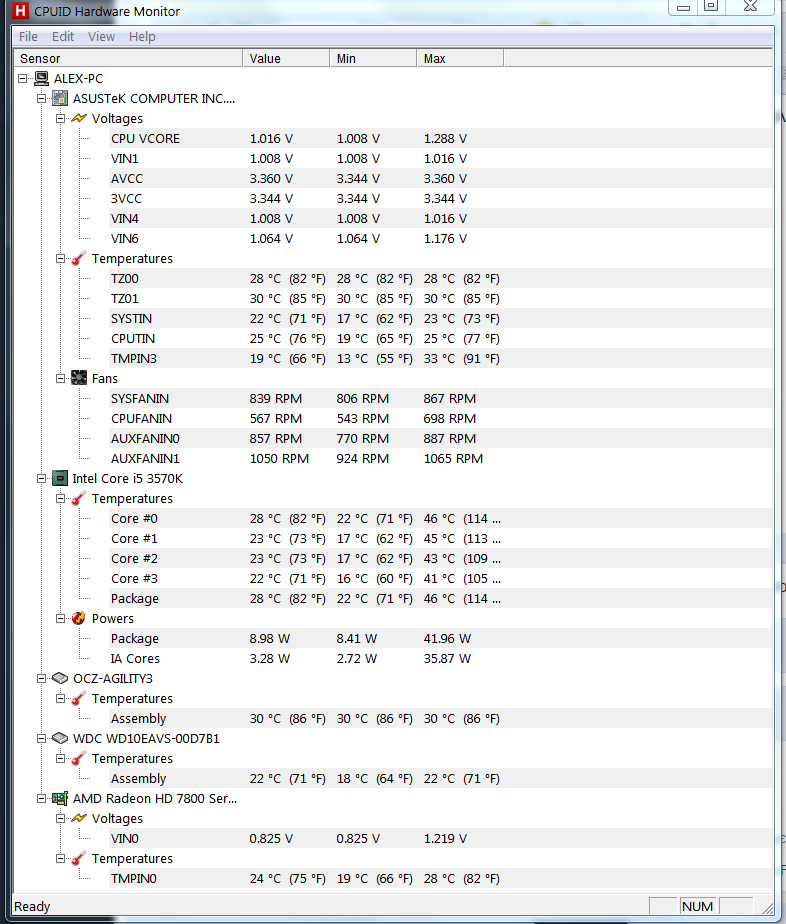Screen dimensions: 786x924
Task: Collapse the Powers group
Action: [x=61, y=619]
